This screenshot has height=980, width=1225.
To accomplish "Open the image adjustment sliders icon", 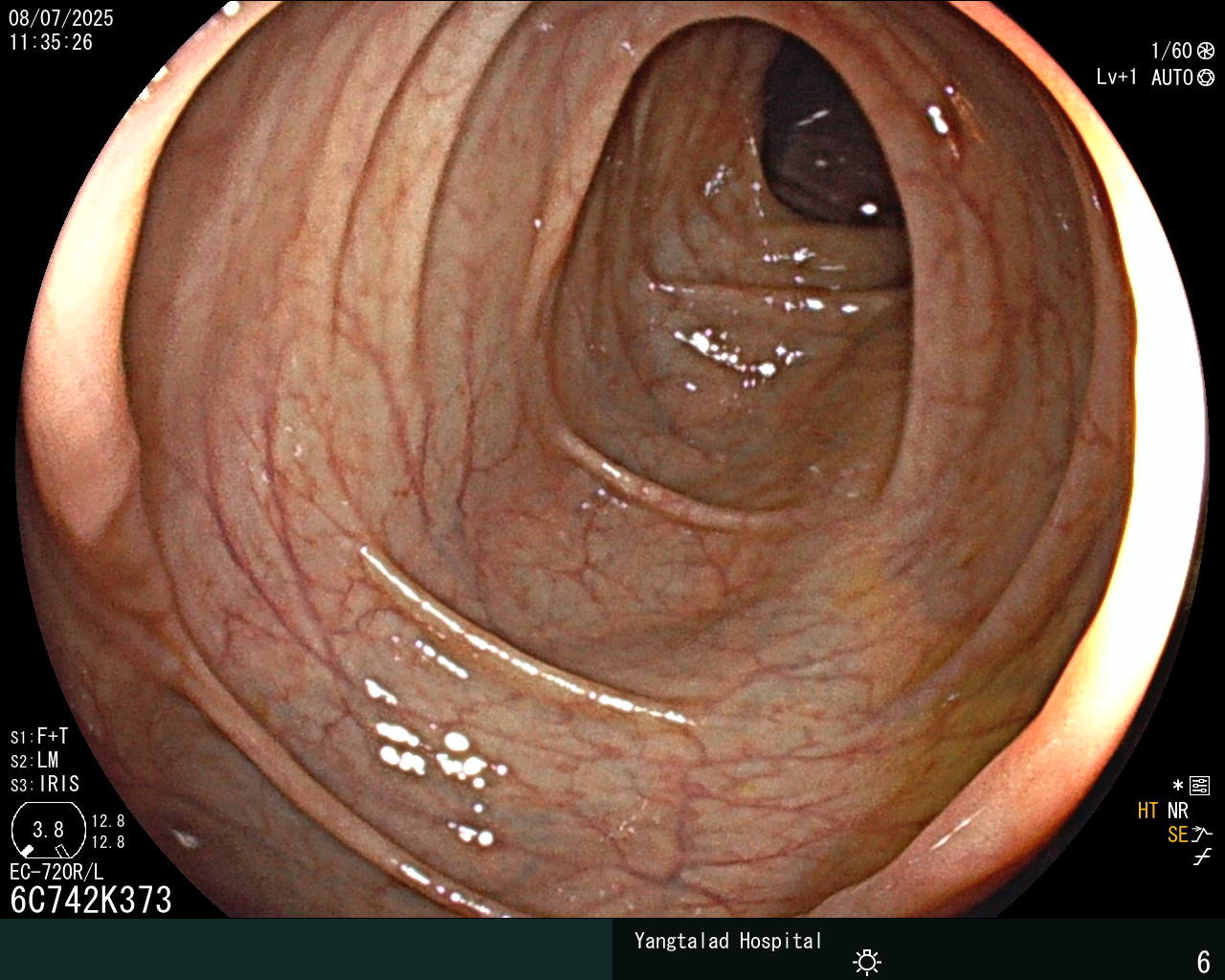I will 1199,787.
